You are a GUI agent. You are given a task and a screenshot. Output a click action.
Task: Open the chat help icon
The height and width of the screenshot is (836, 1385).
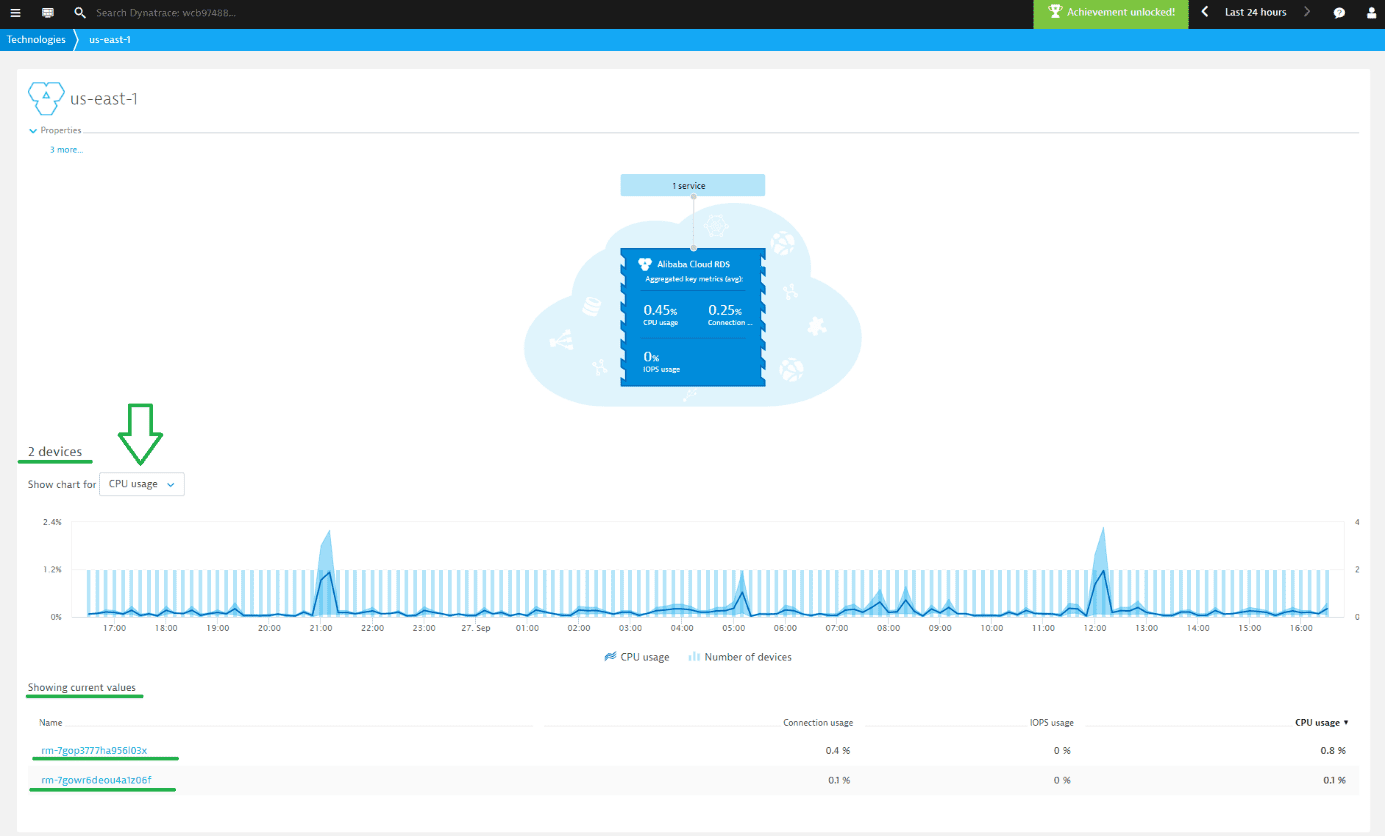click(x=1340, y=13)
